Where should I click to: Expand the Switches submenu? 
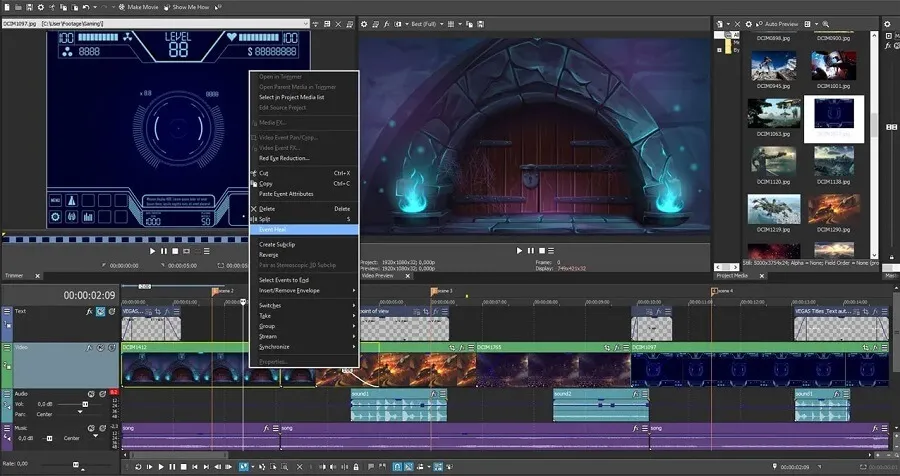click(304, 305)
